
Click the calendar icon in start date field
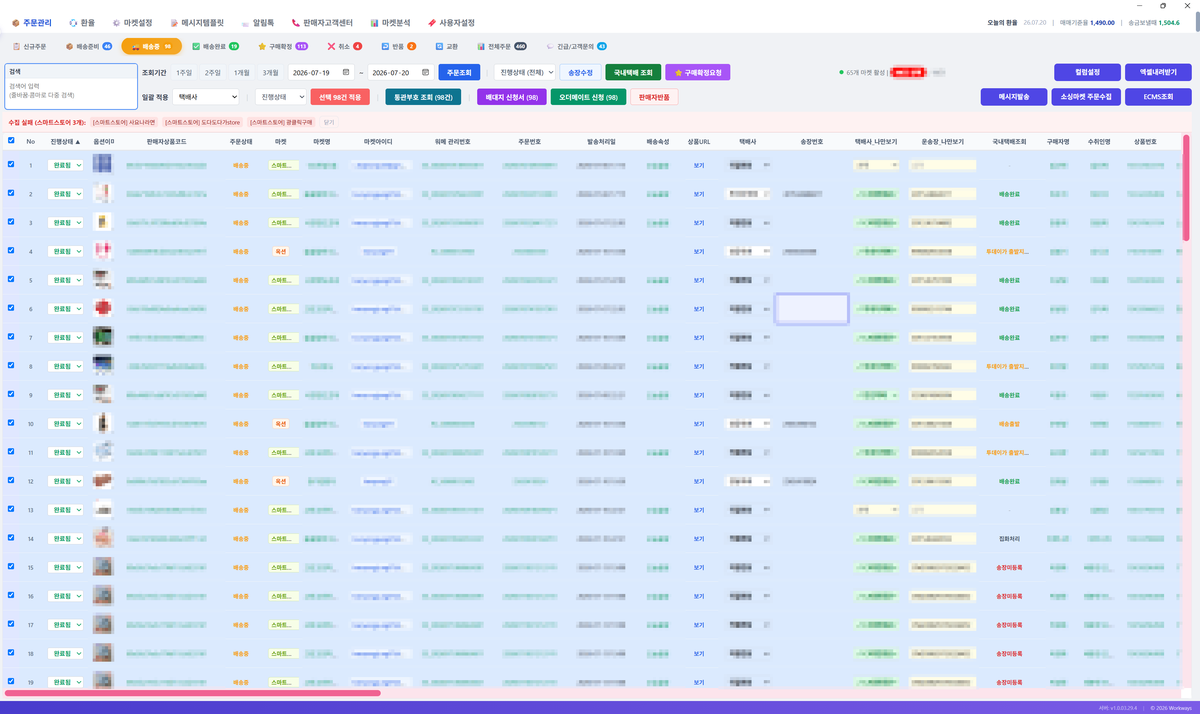[346, 72]
